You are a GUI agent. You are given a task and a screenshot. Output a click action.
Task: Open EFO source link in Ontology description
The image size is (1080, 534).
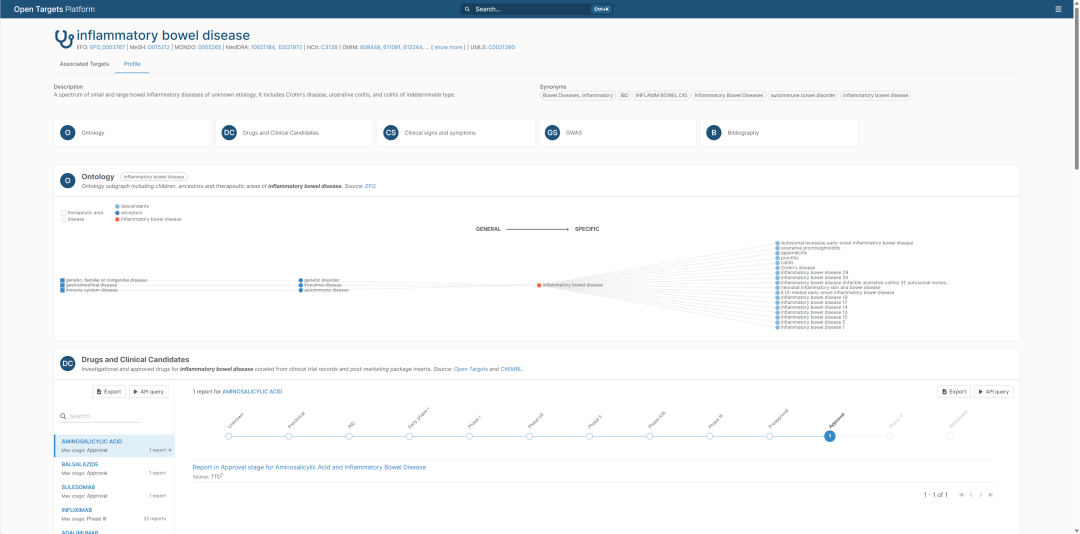(371, 186)
